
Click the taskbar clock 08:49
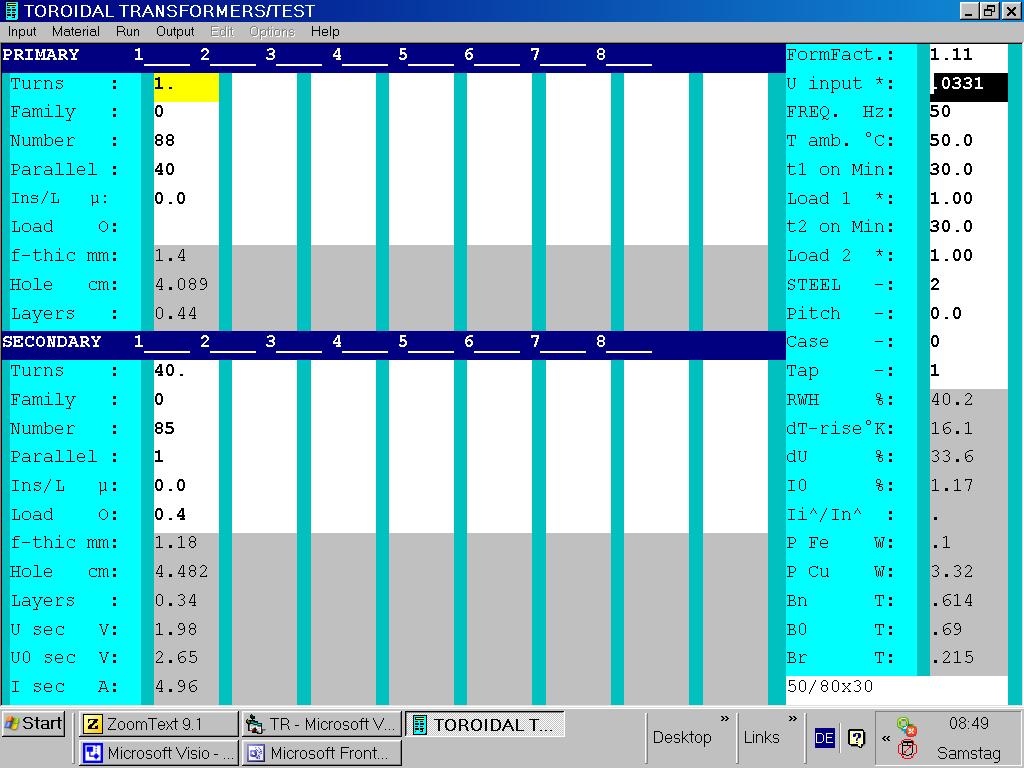coord(968,724)
